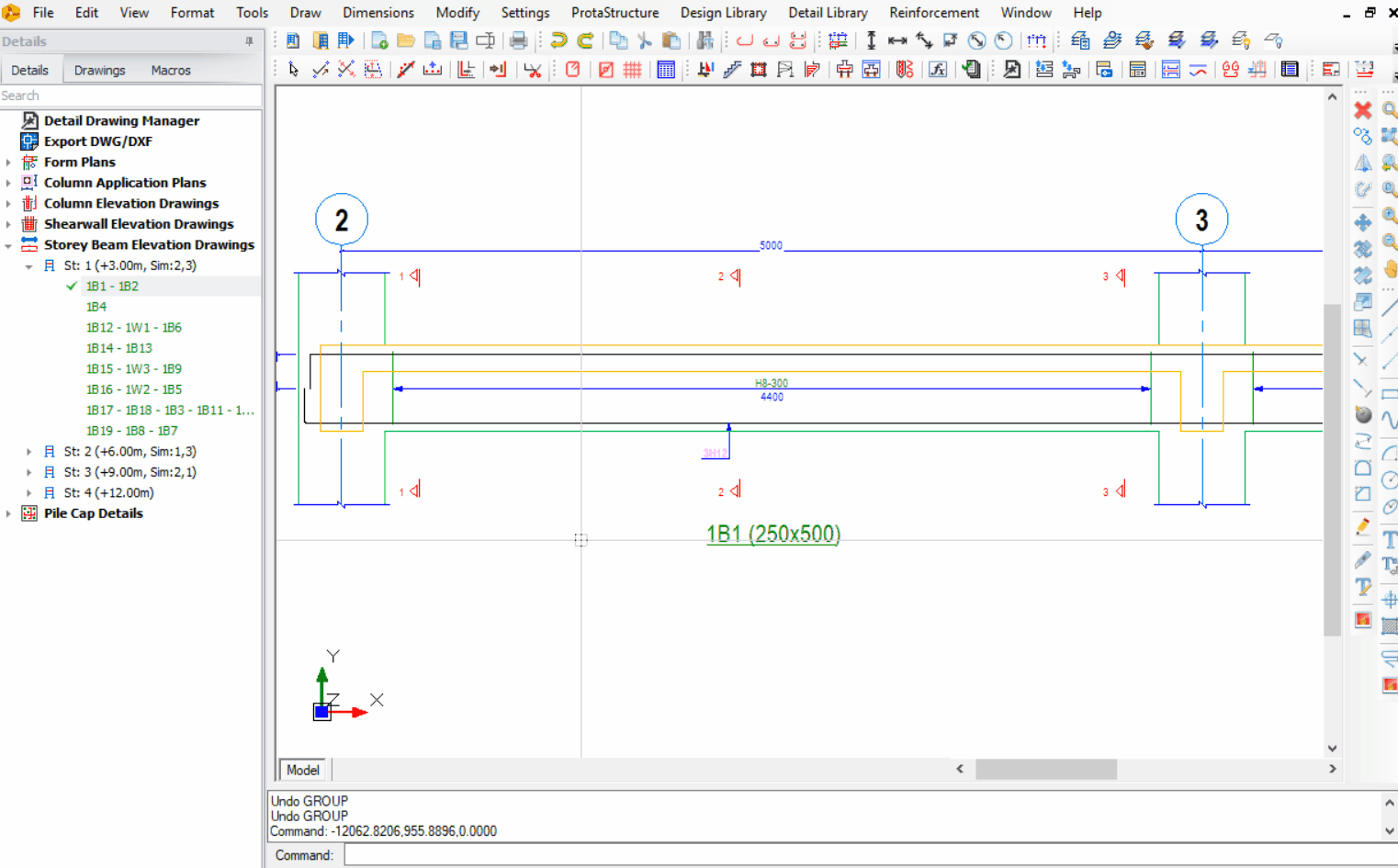Click the Model tab at bottom
Image resolution: width=1398 pixels, height=868 pixels.
pyautogui.click(x=303, y=770)
